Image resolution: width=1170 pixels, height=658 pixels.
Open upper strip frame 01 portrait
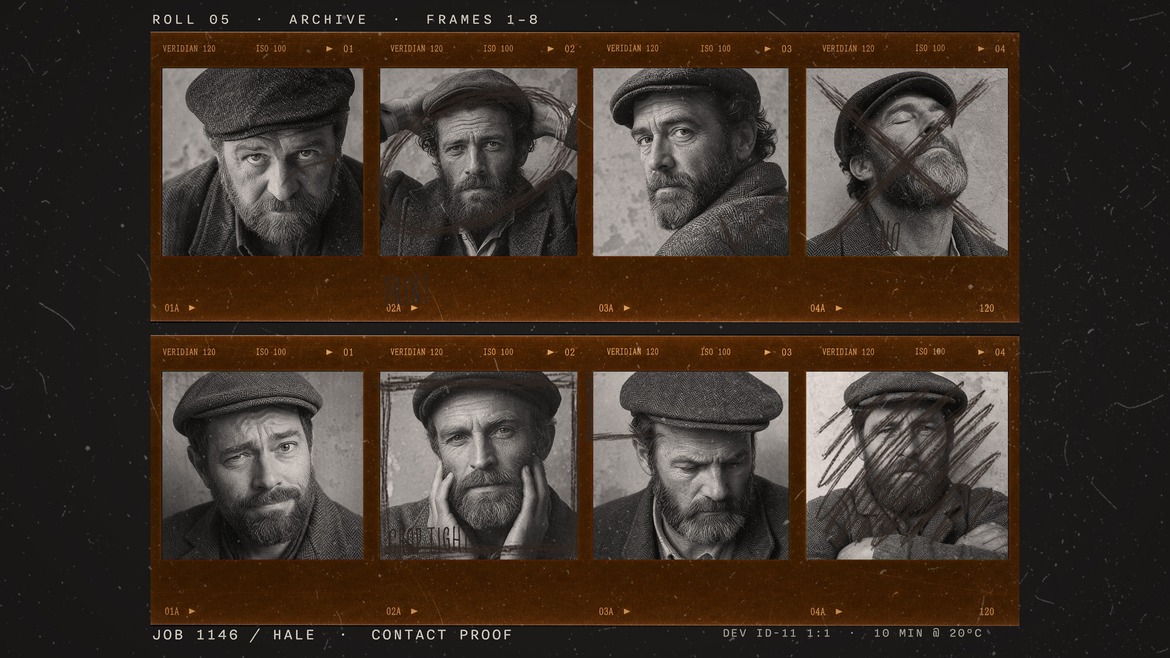coord(263,162)
